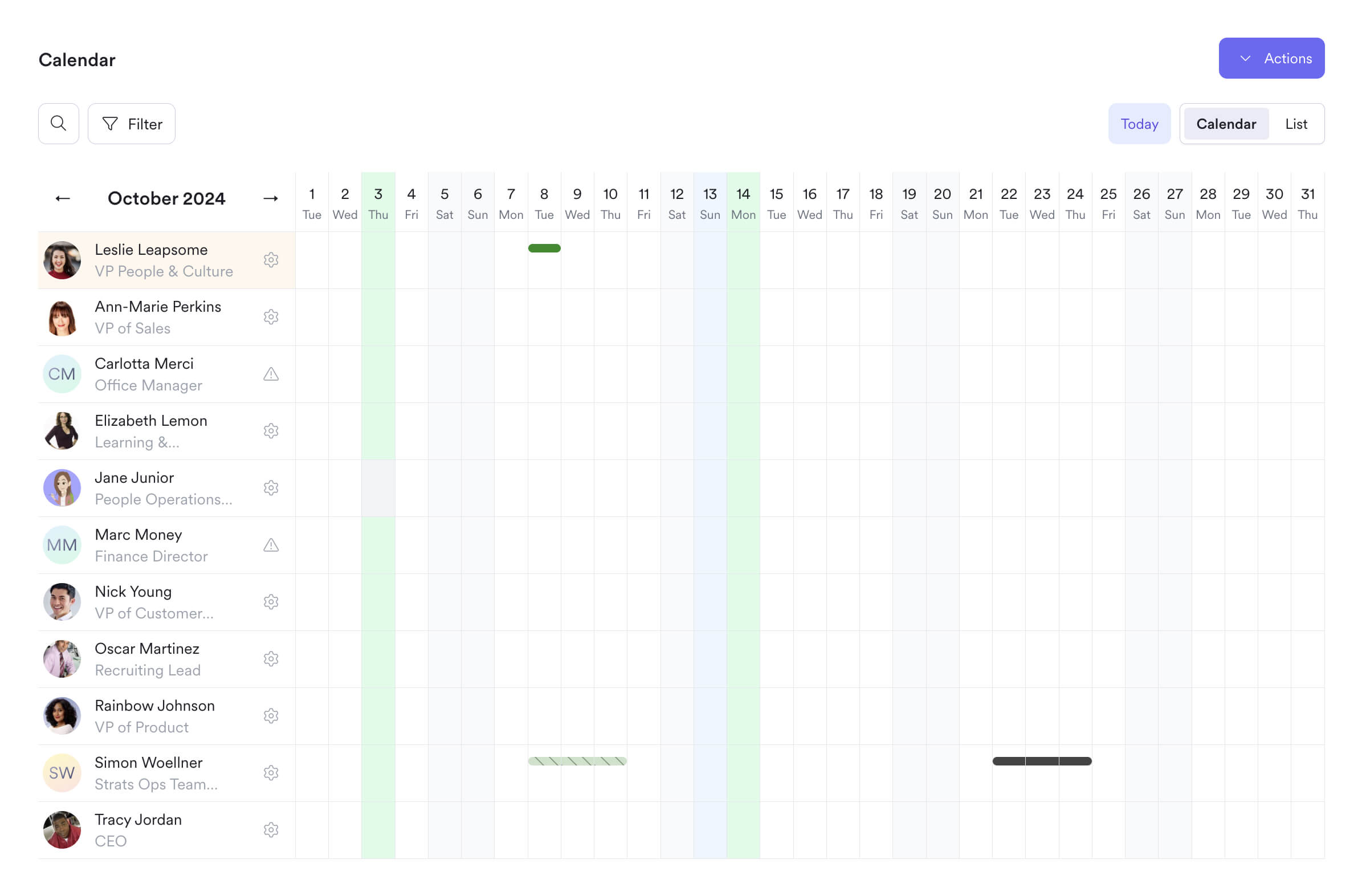Click warning icon next to Carlotta Merci
The width and height of the screenshot is (1362, 896).
click(270, 373)
